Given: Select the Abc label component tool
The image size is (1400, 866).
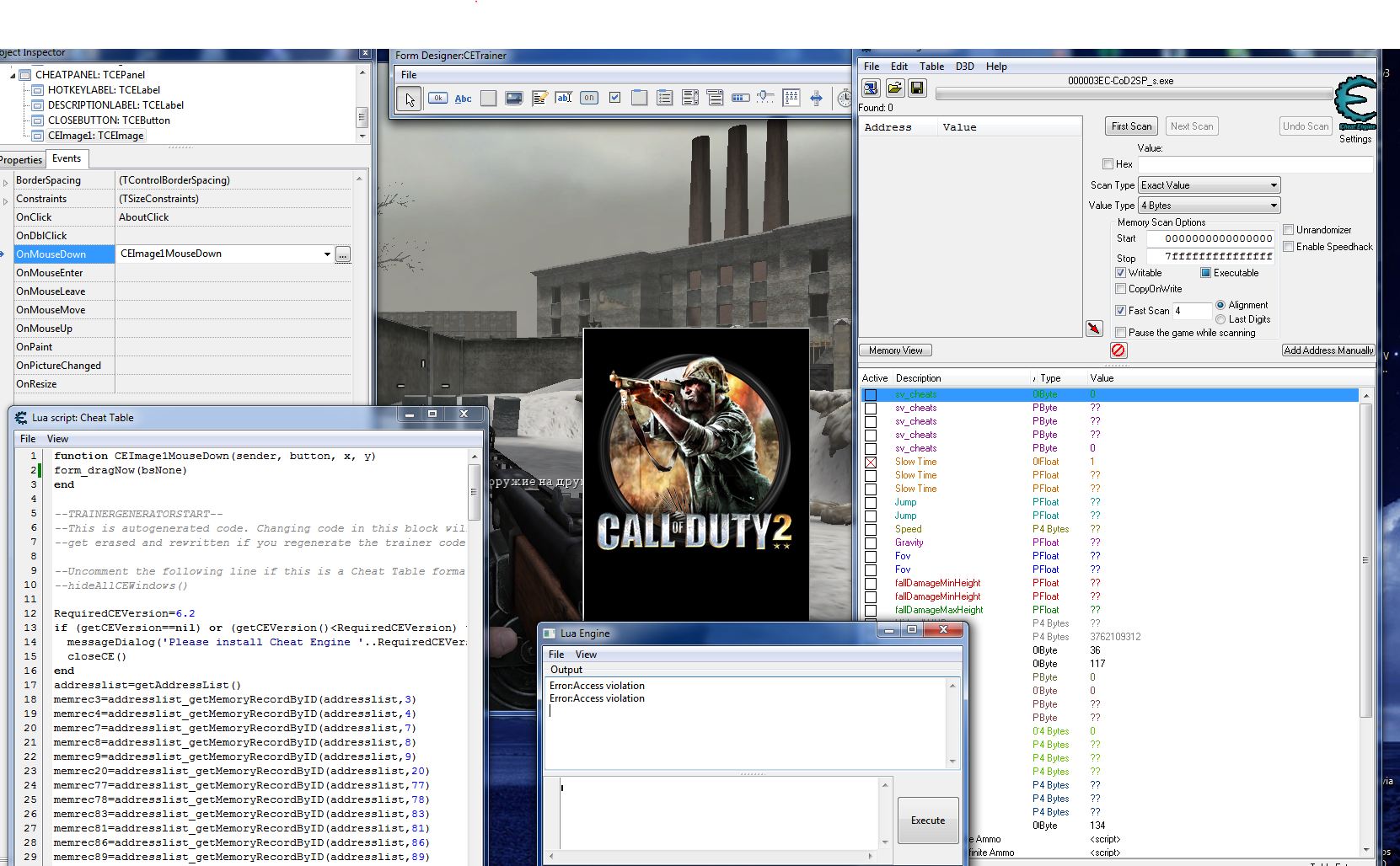Looking at the screenshot, I should tap(463, 99).
